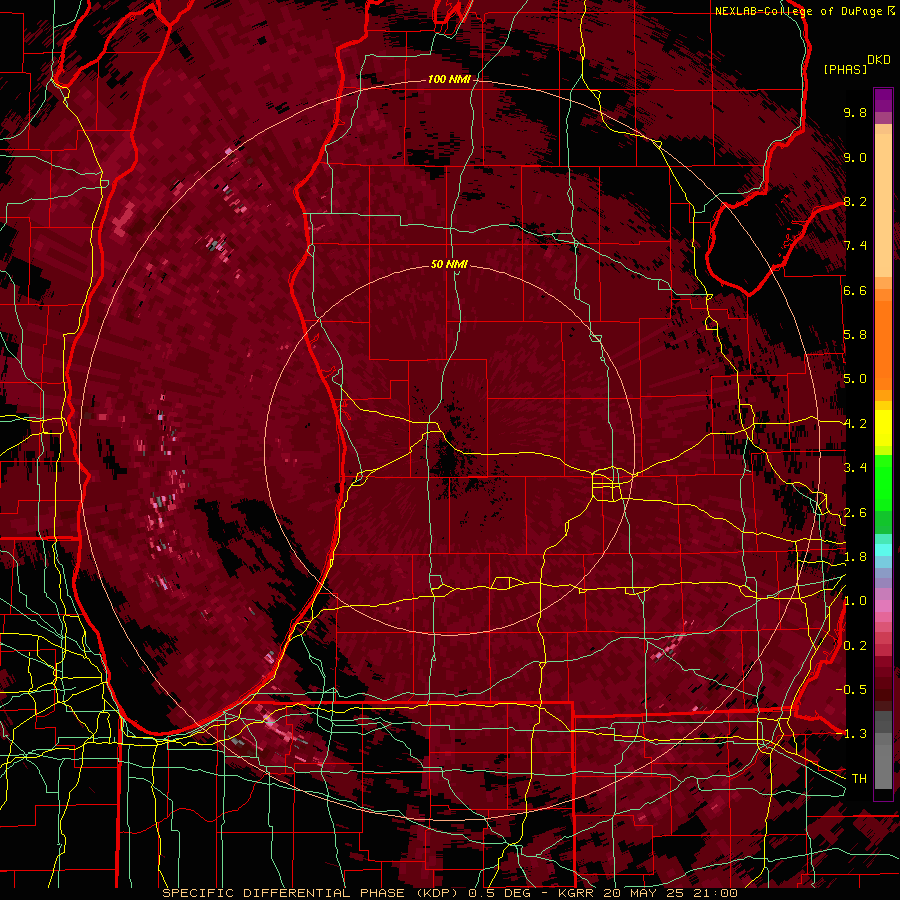The image size is (900, 900).
Task: Click the 5.0 value on the color scale
Action: 855,379
